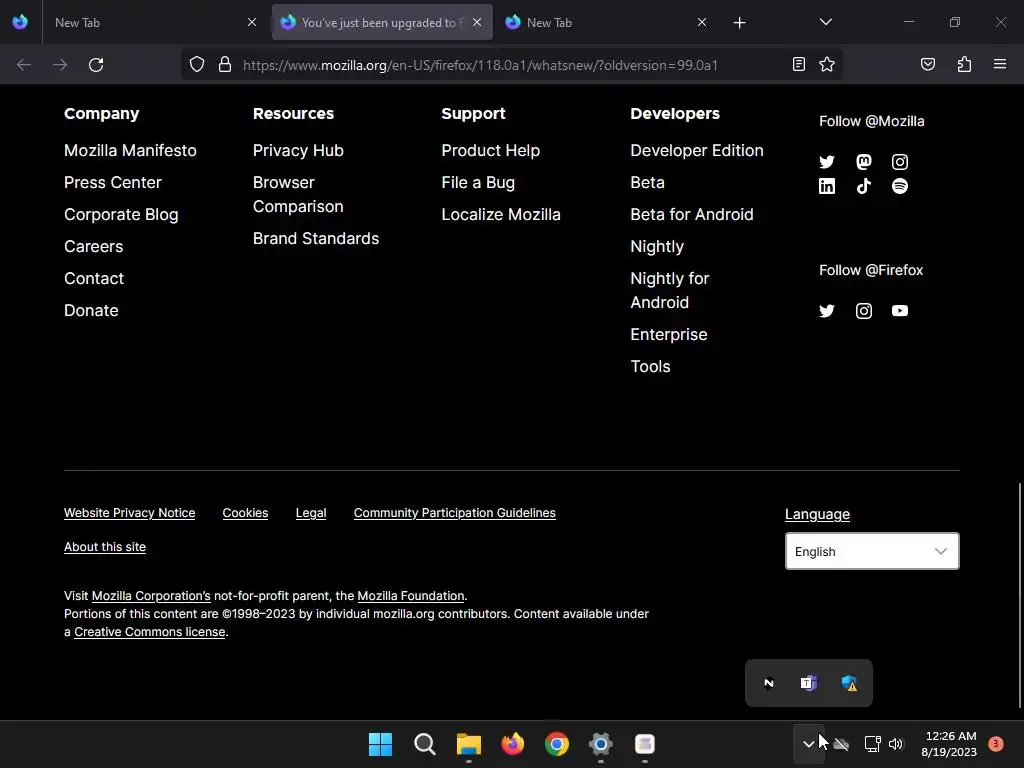Screen dimensions: 1024x768
Task: Expand the list all tabs chevron
Action: point(825,22)
